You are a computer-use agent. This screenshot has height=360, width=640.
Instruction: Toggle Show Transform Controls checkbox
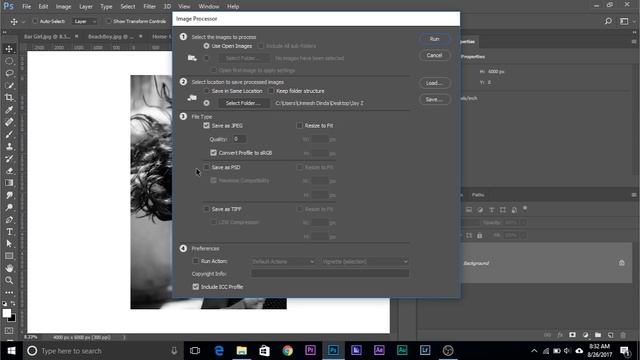point(108,21)
